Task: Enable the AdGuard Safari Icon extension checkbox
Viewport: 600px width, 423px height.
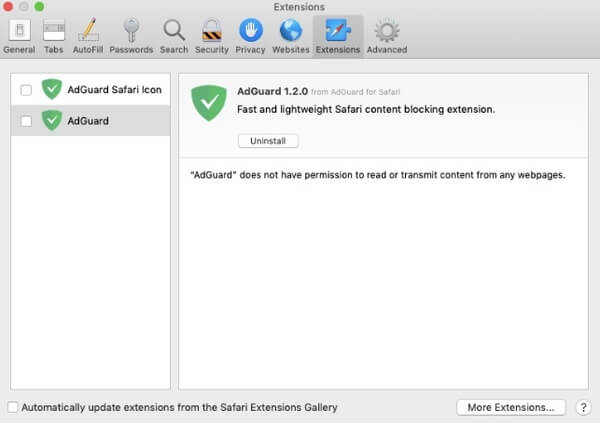Action: 26,90
